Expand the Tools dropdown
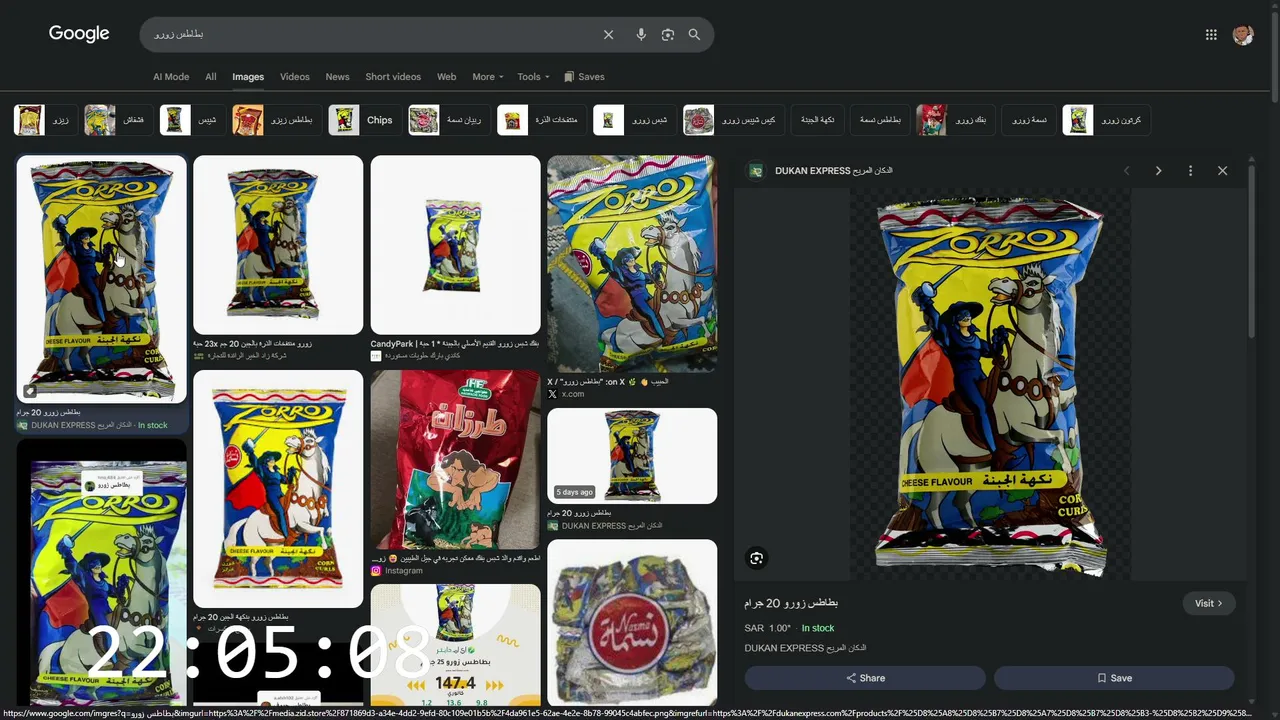The height and width of the screenshot is (720, 1280). [533, 77]
